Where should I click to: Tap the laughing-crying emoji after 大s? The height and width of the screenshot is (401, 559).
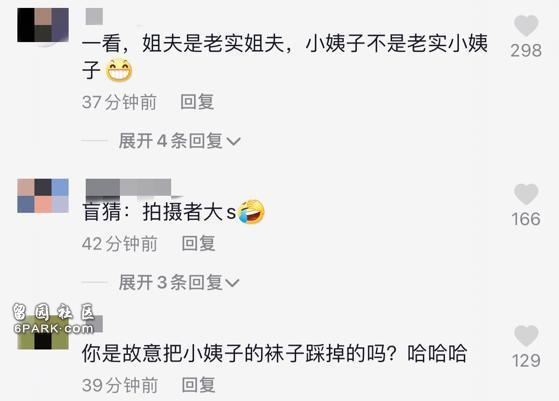coord(251,211)
